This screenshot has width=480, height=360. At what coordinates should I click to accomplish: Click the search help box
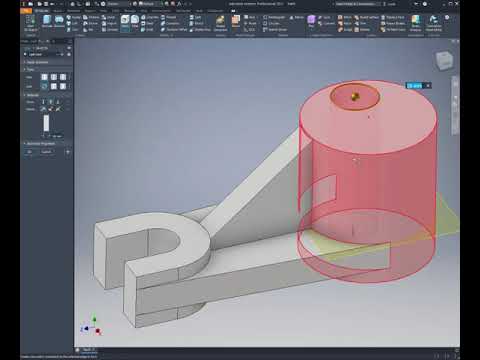357,4
